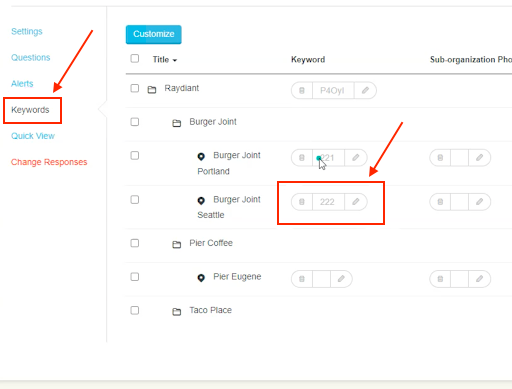The width and height of the screenshot is (512, 389).
Task: Click Burger Joint Portland sub-organization phone pencil
Action: (479, 157)
